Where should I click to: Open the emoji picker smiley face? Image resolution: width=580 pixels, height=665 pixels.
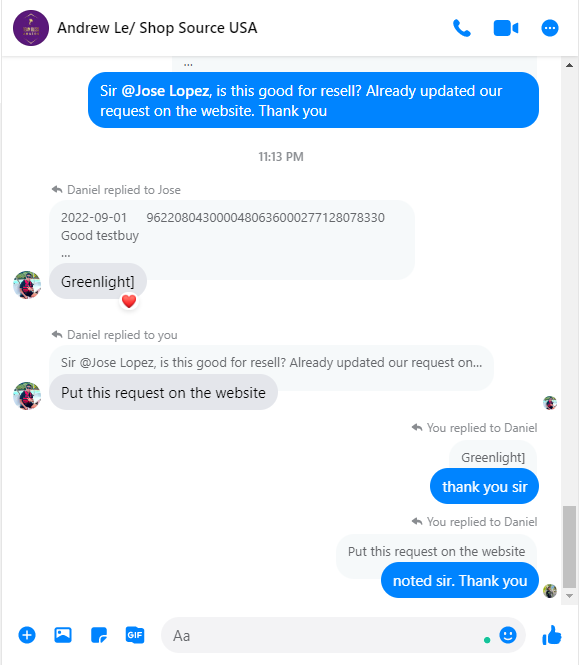[508, 635]
